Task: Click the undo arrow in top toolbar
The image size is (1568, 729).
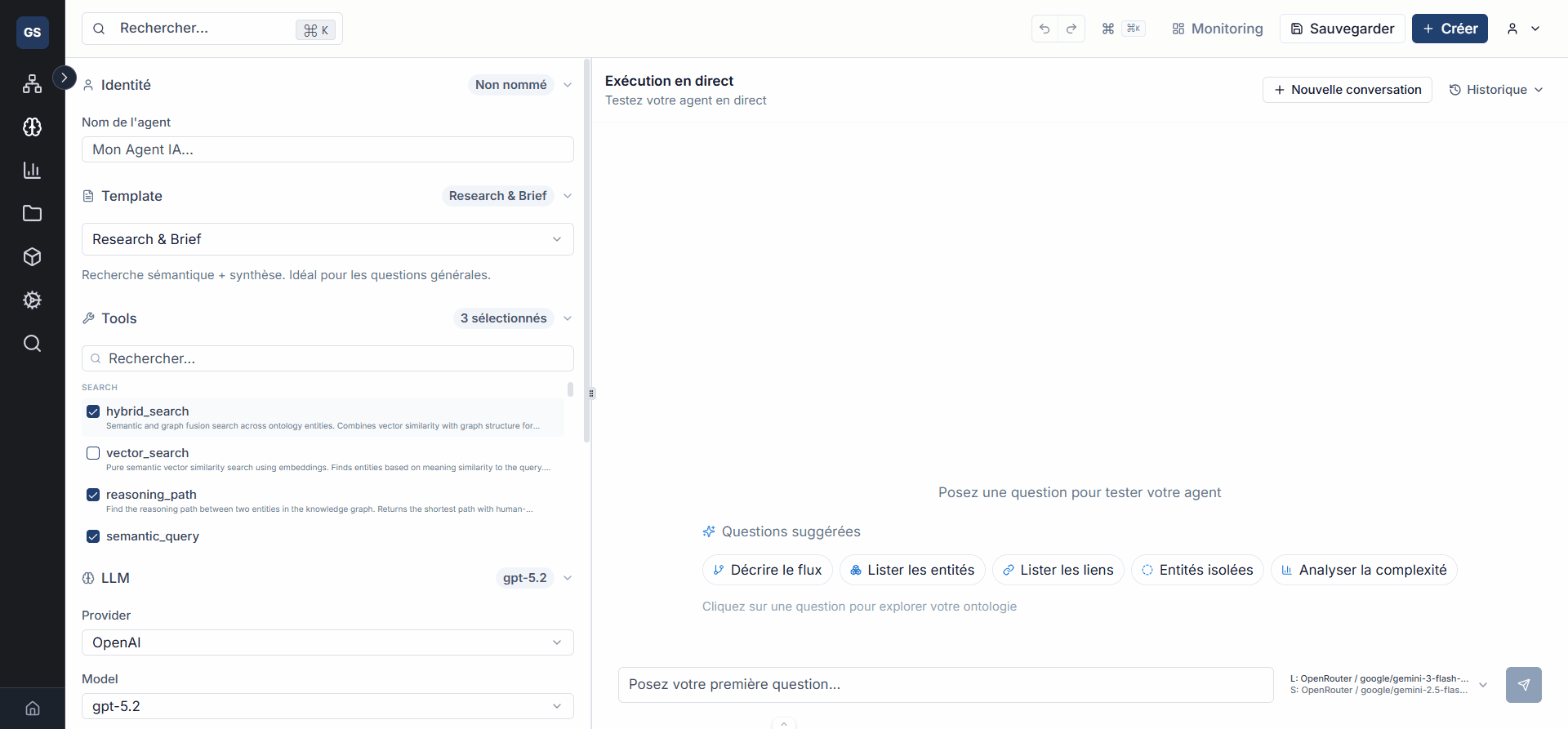Action: pos(1045,29)
